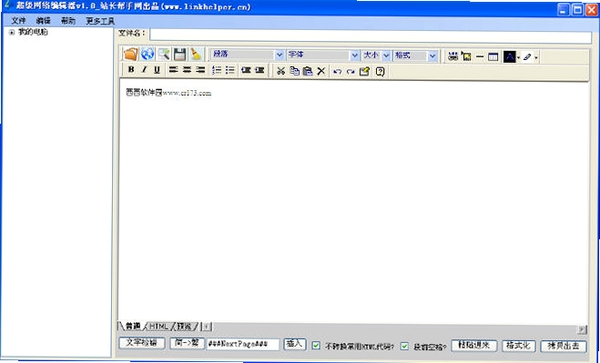The width and height of the screenshot is (600, 363).
Task: Switch to the HTML tab
Action: coord(158,326)
